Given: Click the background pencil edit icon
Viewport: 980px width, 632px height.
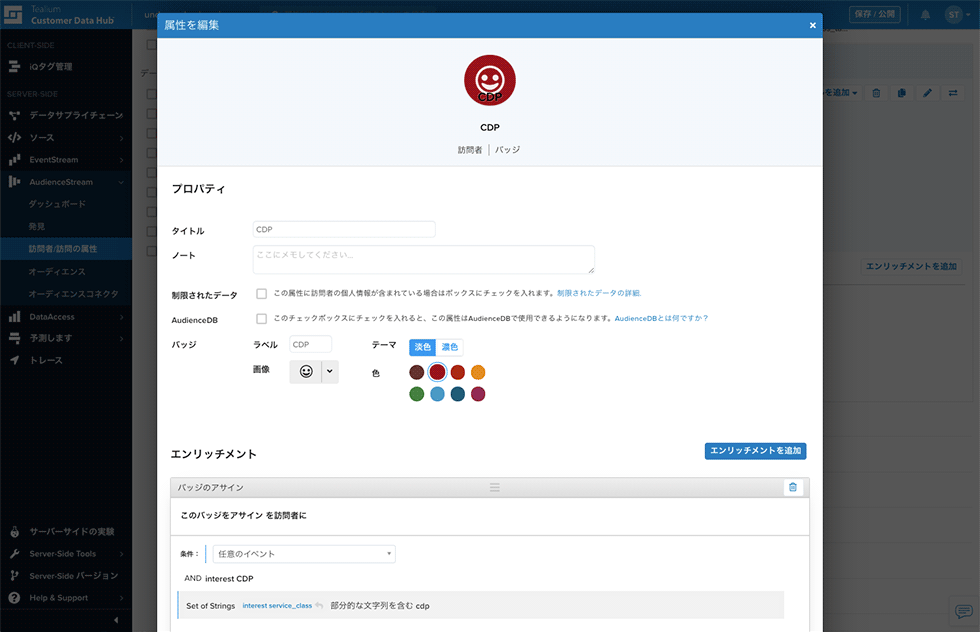Looking at the screenshot, I should (928, 93).
